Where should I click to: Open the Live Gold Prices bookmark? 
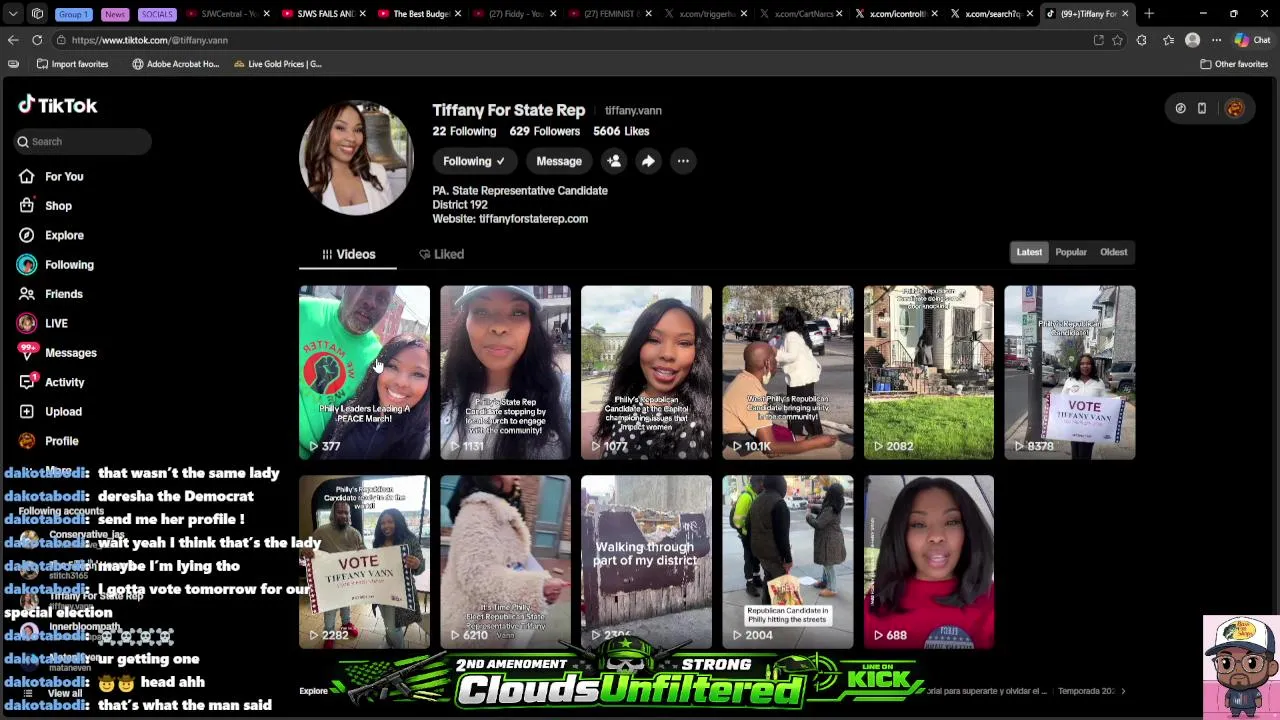277,64
